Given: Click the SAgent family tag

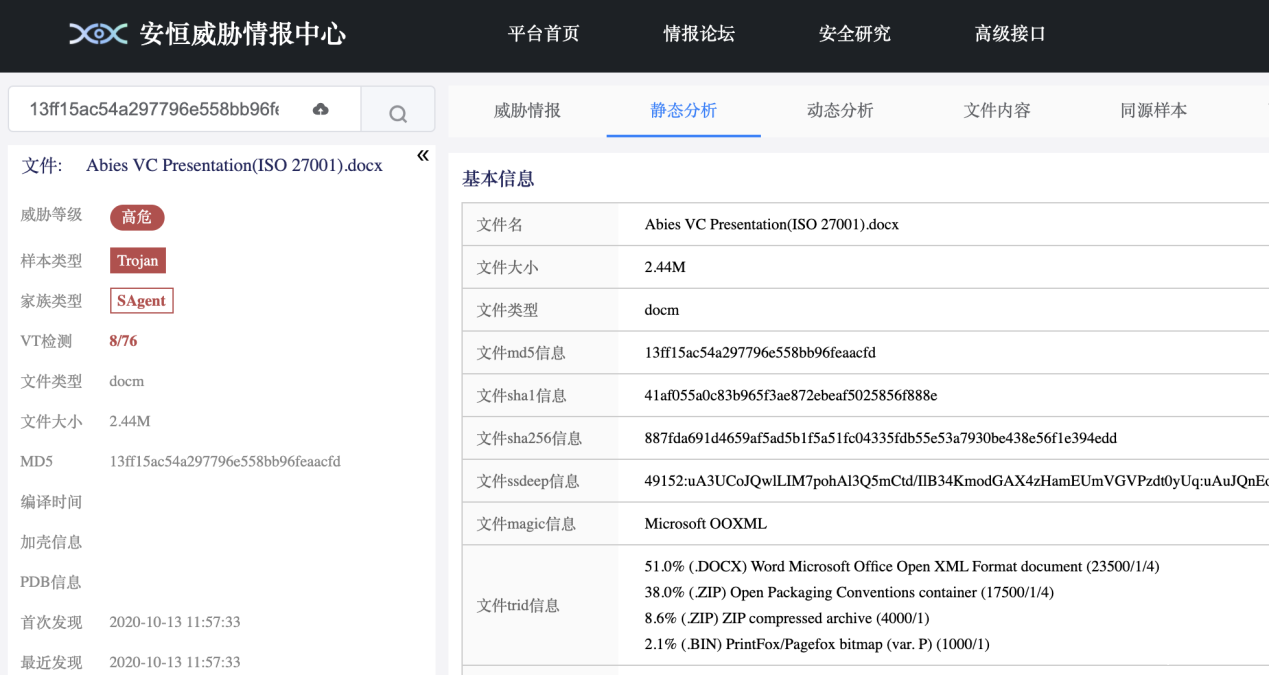Looking at the screenshot, I should coord(141,301).
